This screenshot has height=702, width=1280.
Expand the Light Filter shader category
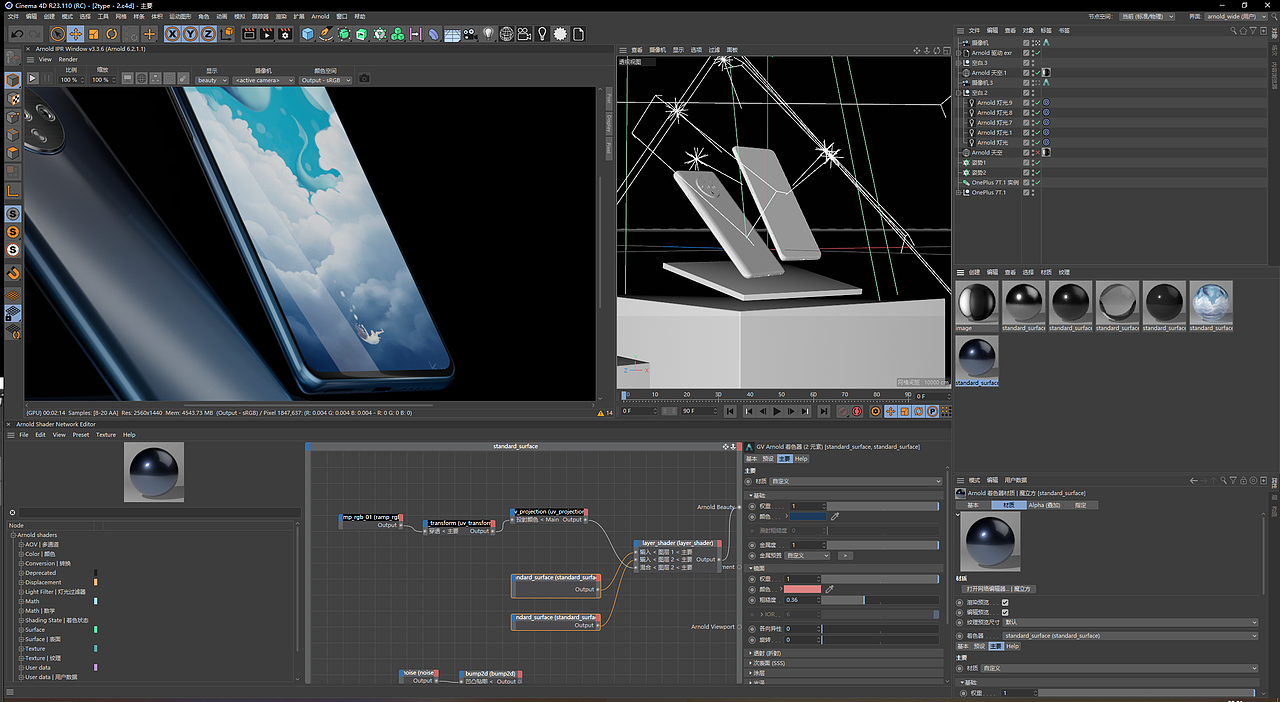tap(21, 592)
